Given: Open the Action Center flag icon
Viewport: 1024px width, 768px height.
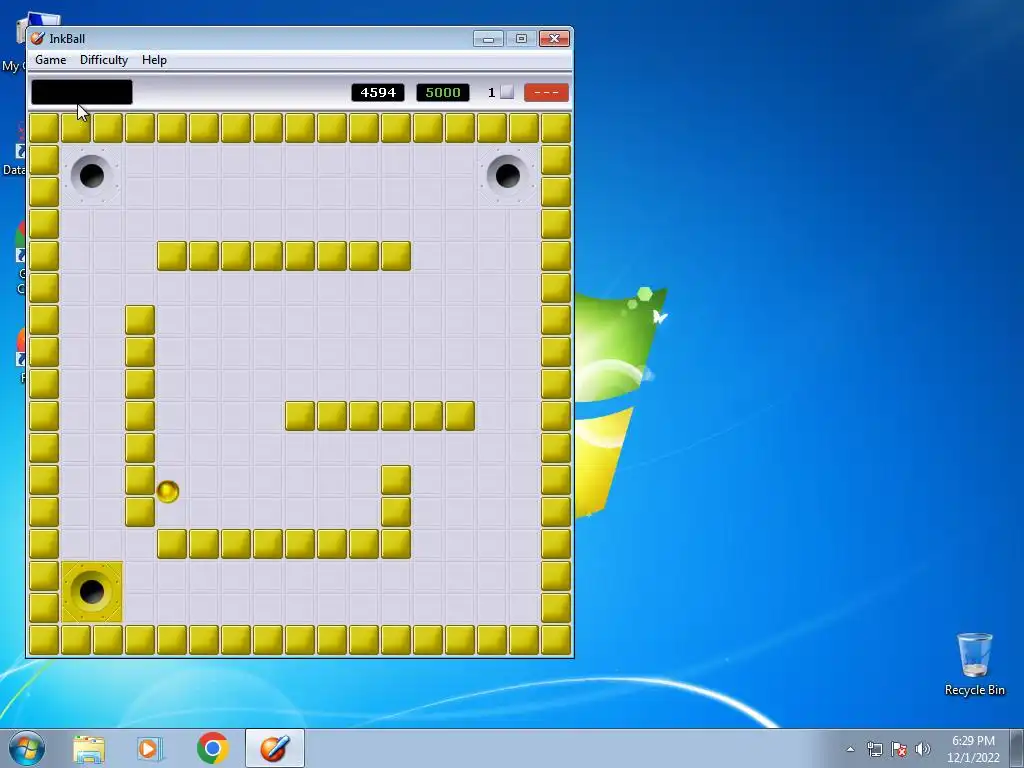Looking at the screenshot, I should click(899, 749).
